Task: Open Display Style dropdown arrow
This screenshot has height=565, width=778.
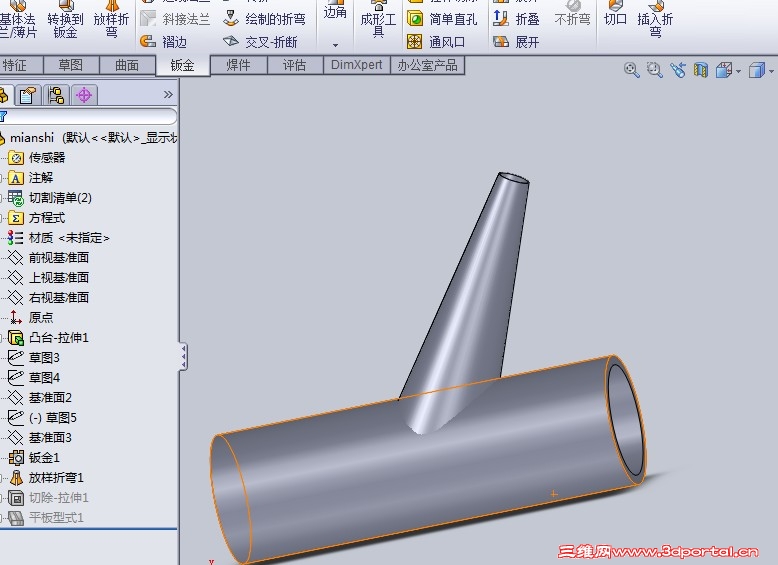Action: click(x=771, y=71)
